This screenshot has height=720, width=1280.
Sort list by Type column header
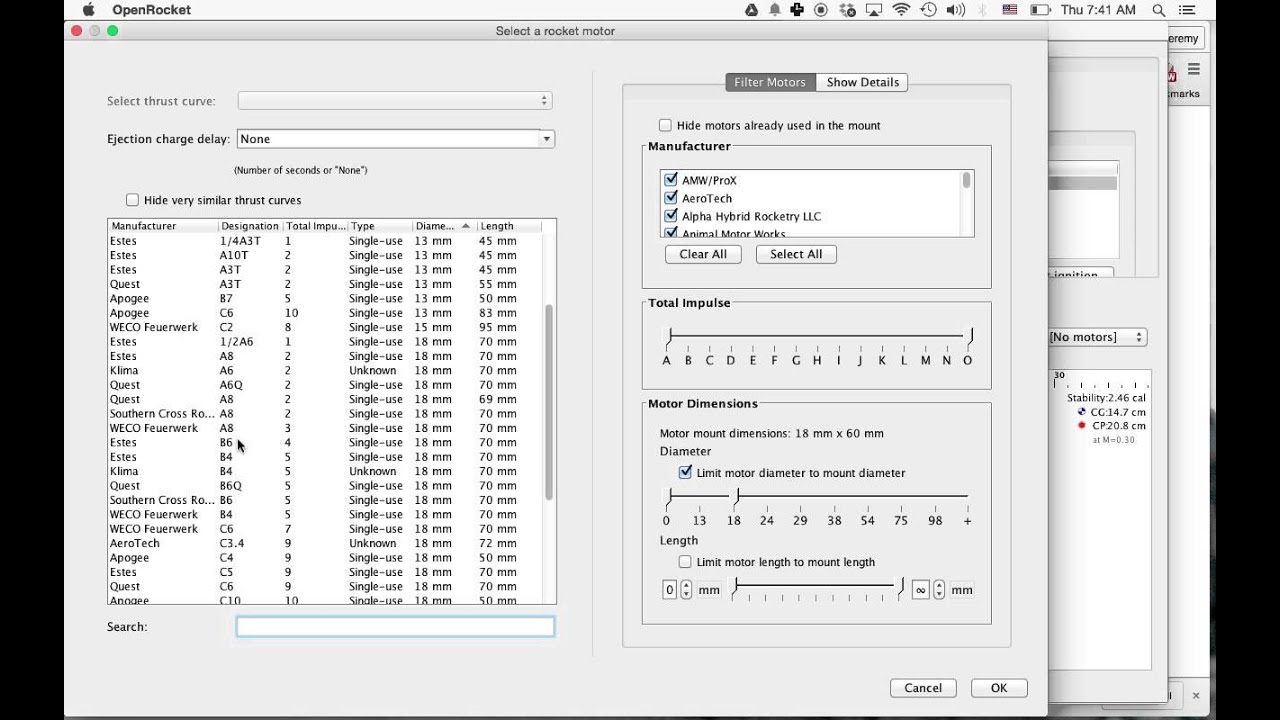(379, 226)
